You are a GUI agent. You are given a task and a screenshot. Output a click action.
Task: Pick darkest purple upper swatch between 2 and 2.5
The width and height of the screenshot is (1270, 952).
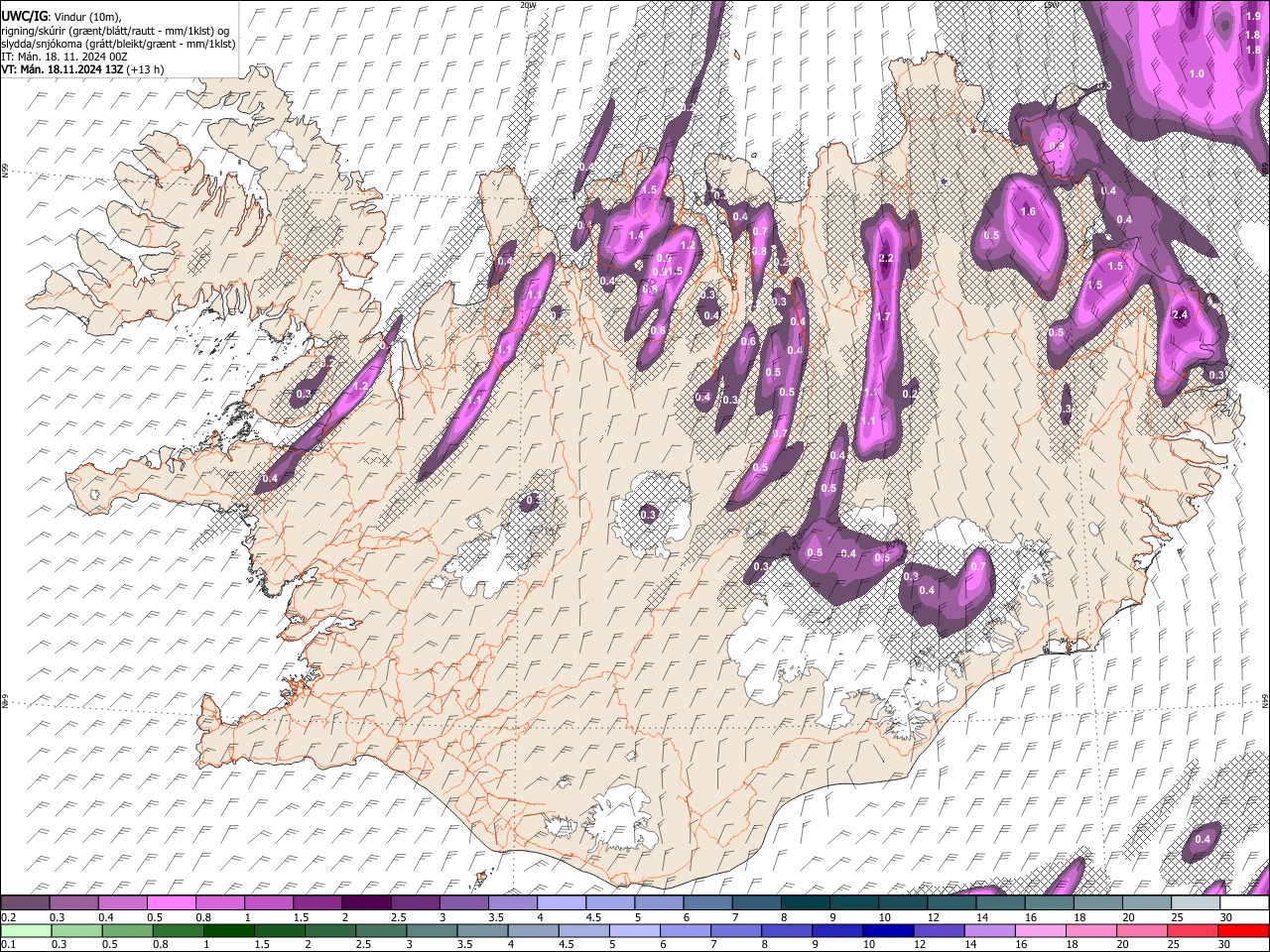click(x=365, y=902)
